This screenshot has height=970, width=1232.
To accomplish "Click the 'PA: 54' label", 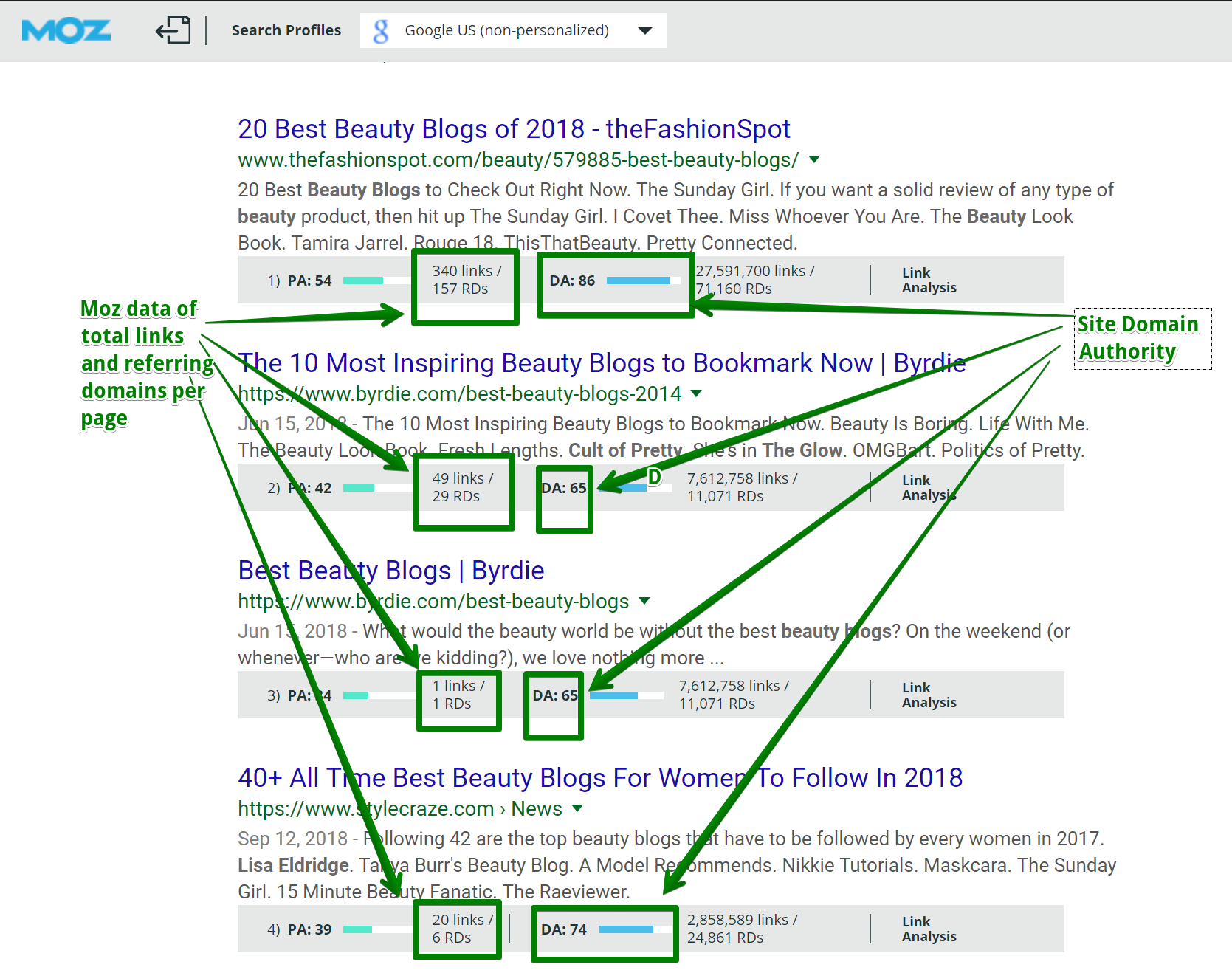I will point(309,281).
